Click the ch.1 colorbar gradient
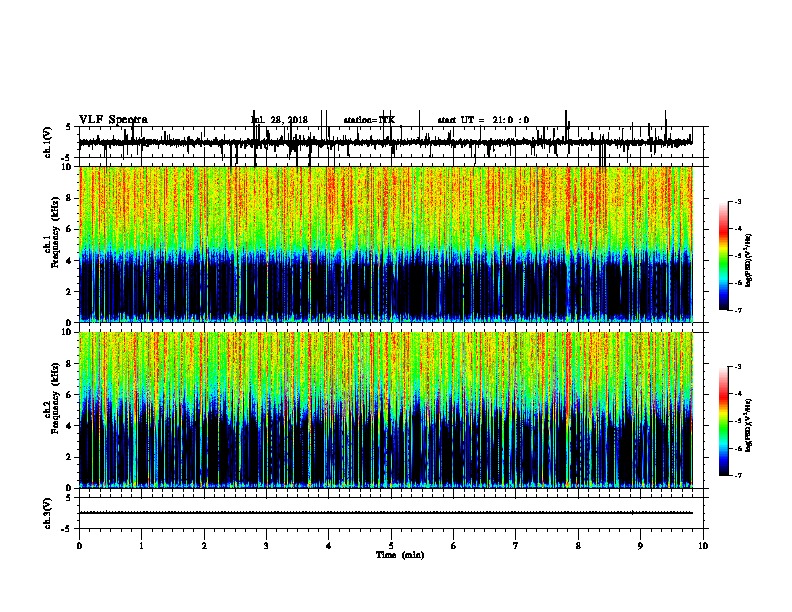The height and width of the screenshot is (612, 792). click(x=724, y=256)
